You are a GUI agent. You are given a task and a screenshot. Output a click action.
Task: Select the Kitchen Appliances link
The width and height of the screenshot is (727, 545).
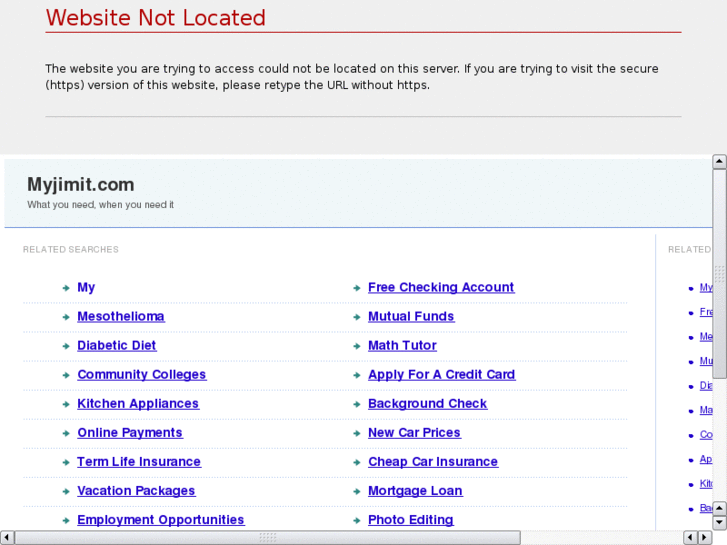[138, 404]
